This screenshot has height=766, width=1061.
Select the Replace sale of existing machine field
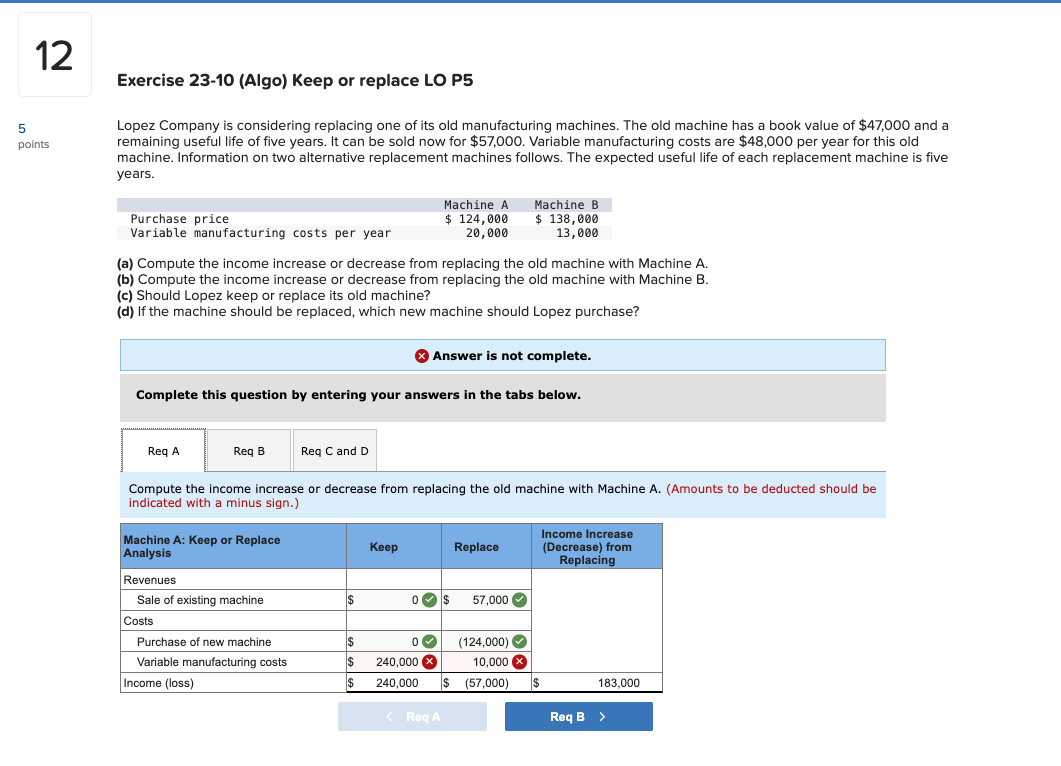[487, 600]
